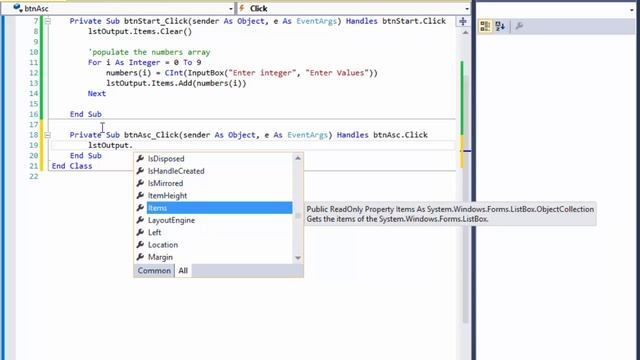Click the IntelliSense list scroll down arrow
The image size is (640, 360).
coord(298,258)
